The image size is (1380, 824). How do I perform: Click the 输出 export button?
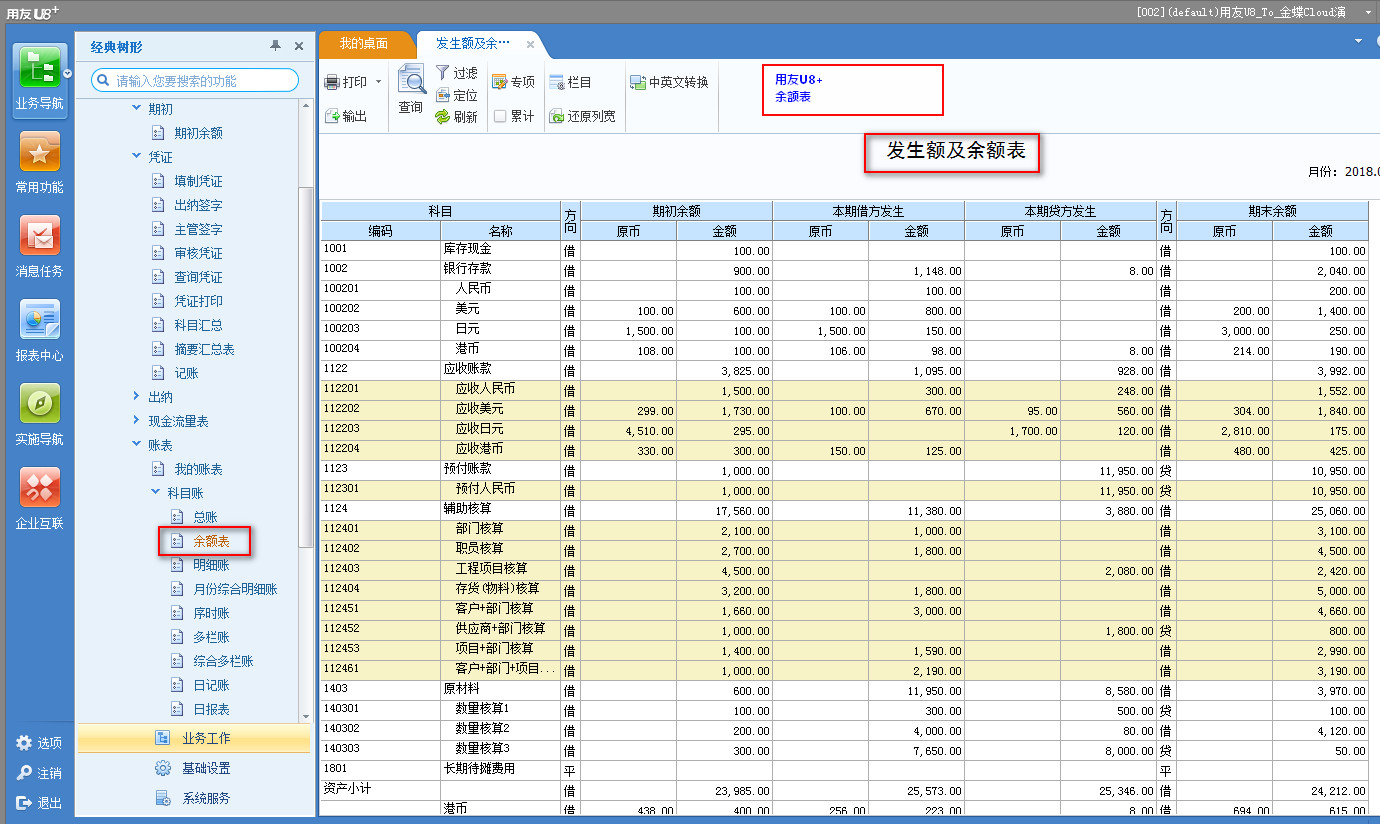click(x=346, y=116)
